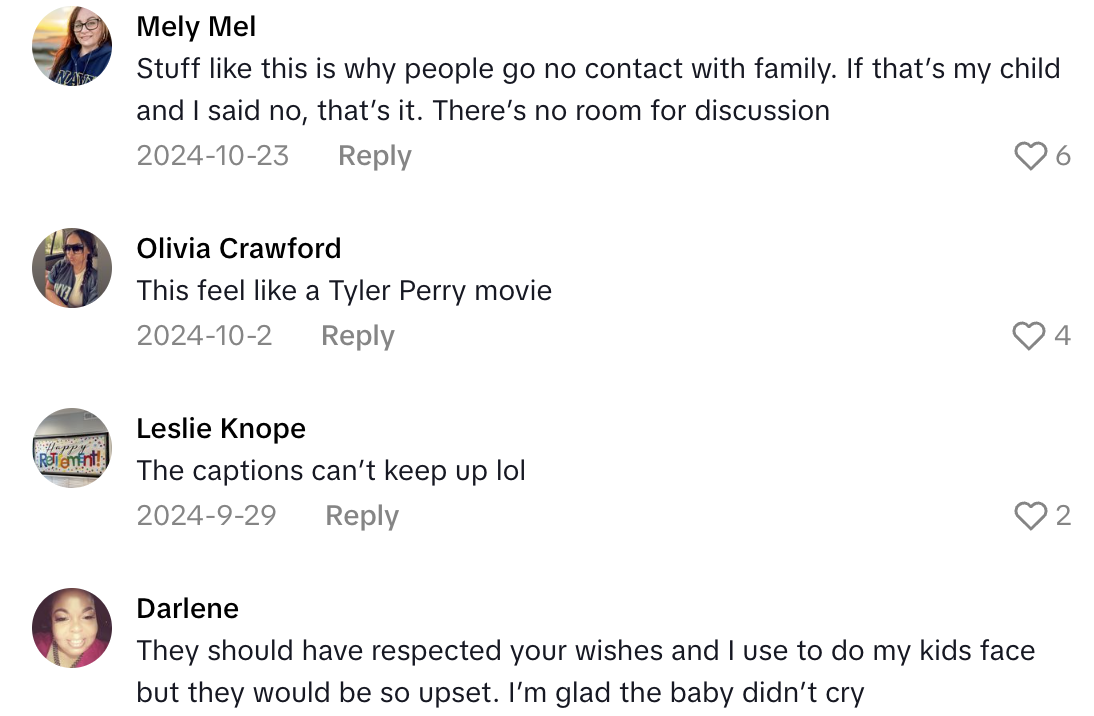This screenshot has width=1094, height=716.
Task: Select Darlene's username
Action: tap(187, 608)
